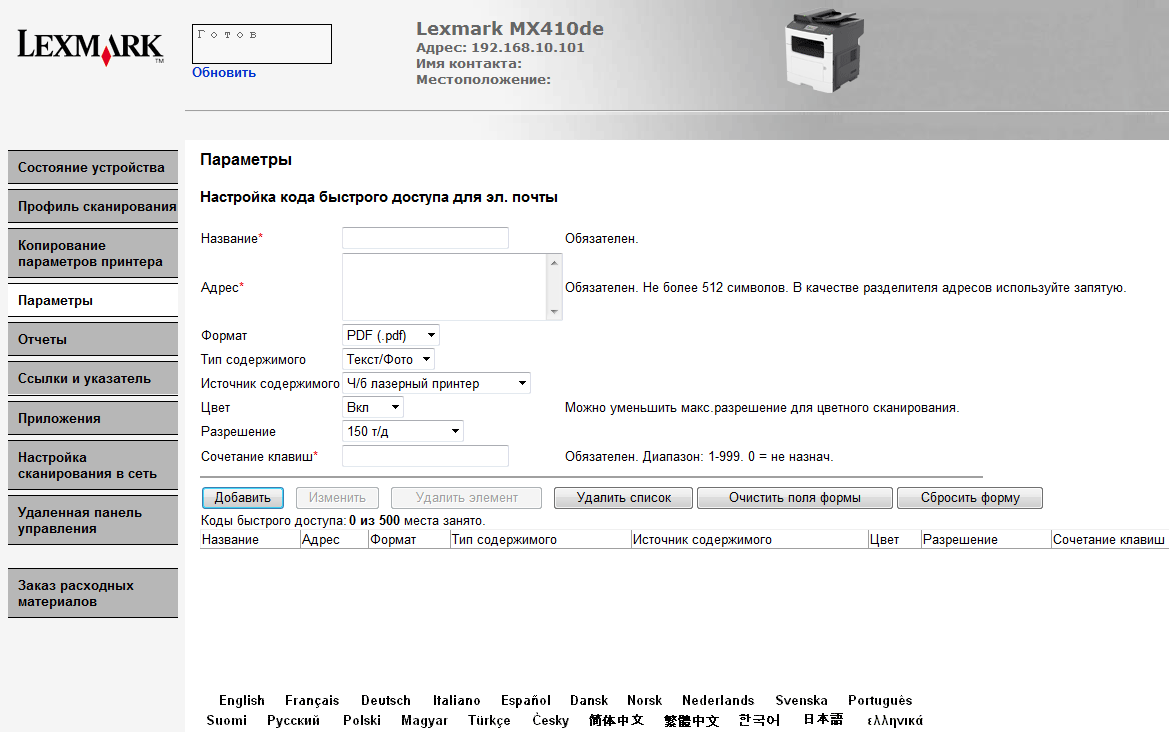
Task: Switch language to Svenska
Action: pos(801,700)
